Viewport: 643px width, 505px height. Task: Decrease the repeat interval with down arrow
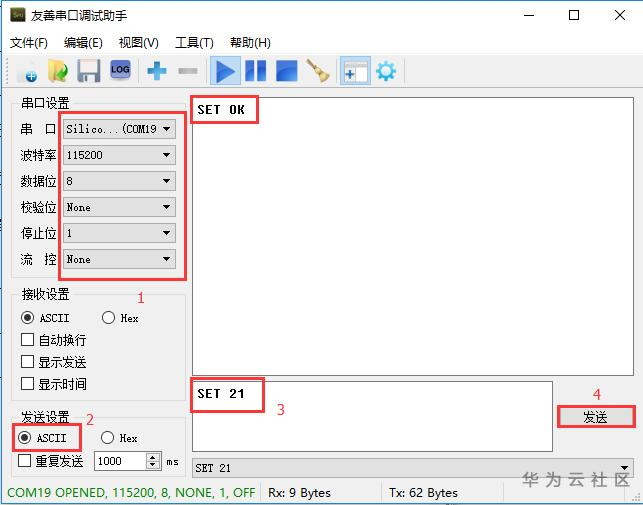tap(153, 465)
